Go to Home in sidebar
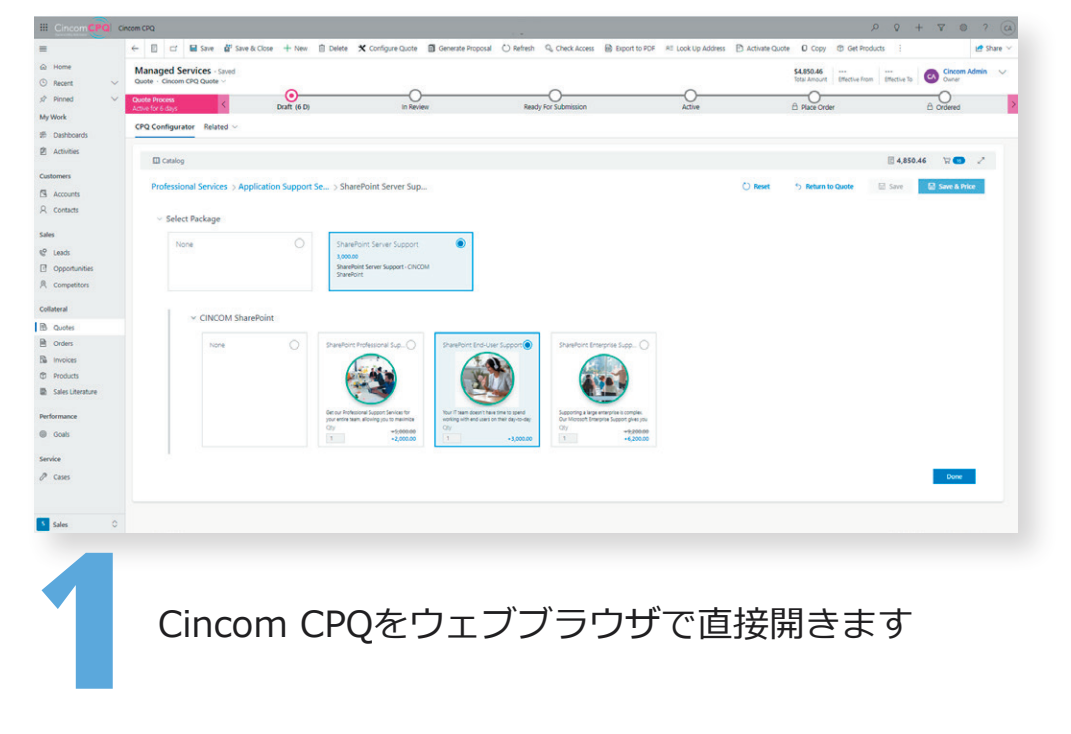This screenshot has height=734, width=1071. [61, 67]
